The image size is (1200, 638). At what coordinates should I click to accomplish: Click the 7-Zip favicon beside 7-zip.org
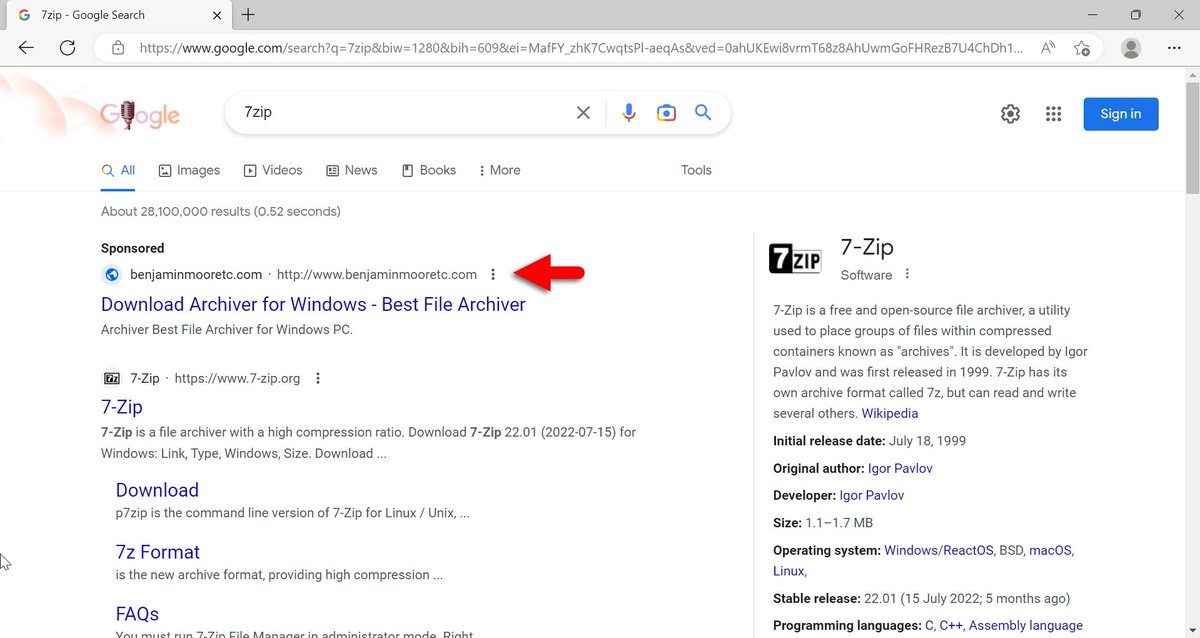(x=111, y=378)
